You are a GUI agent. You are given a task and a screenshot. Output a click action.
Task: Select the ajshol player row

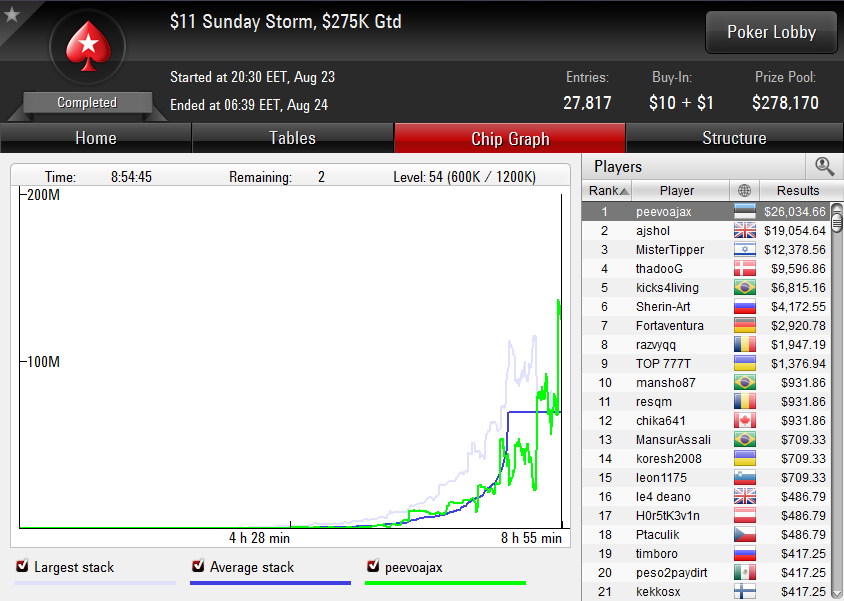[x=706, y=230]
